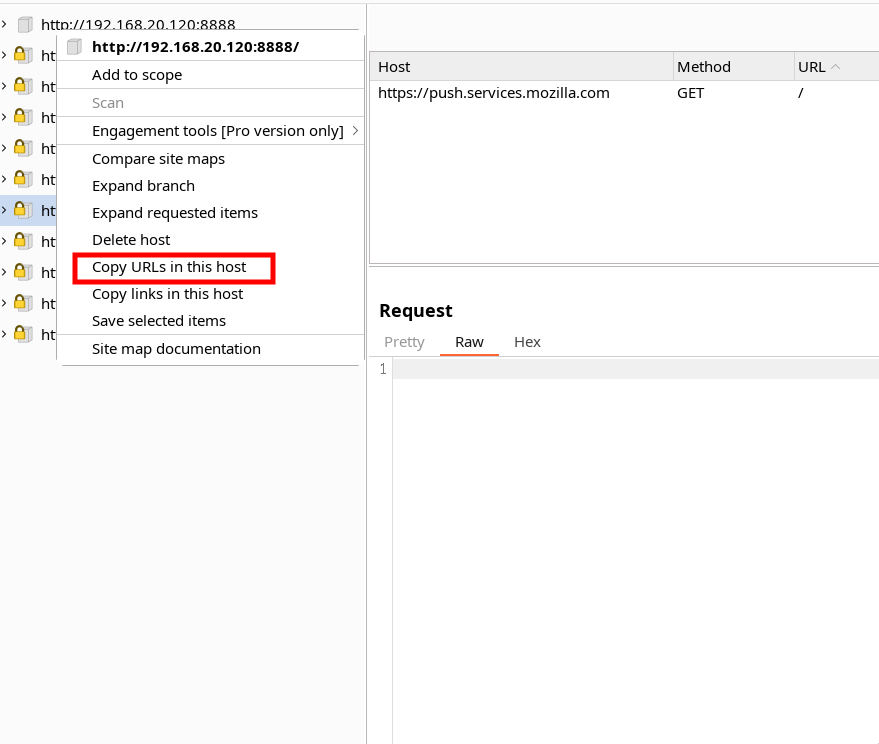This screenshot has height=744, width=879.
Task: Switch to the Pretty request tab
Action: pyautogui.click(x=404, y=342)
